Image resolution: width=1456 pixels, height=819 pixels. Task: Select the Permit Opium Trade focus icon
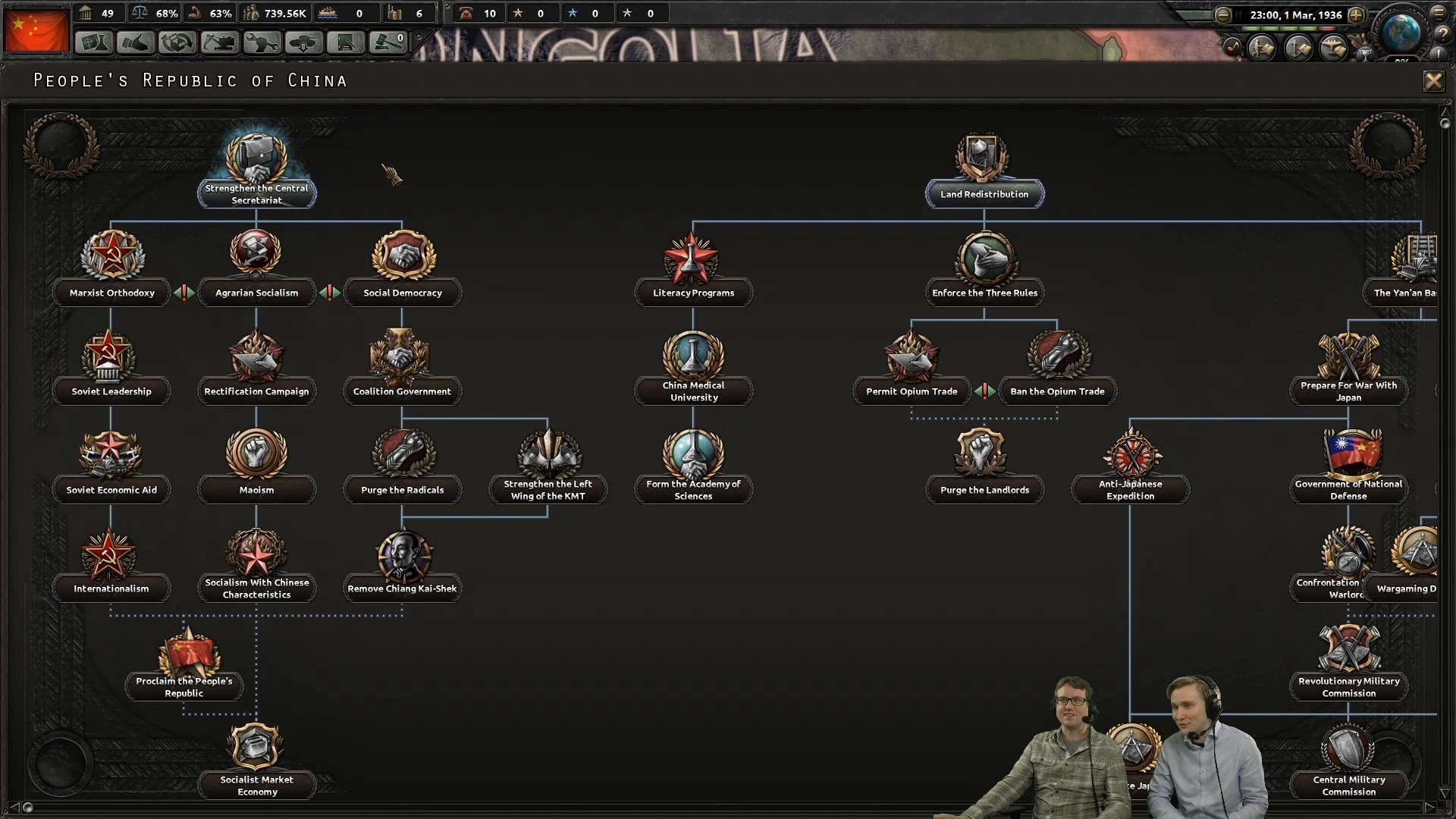pyautogui.click(x=912, y=355)
